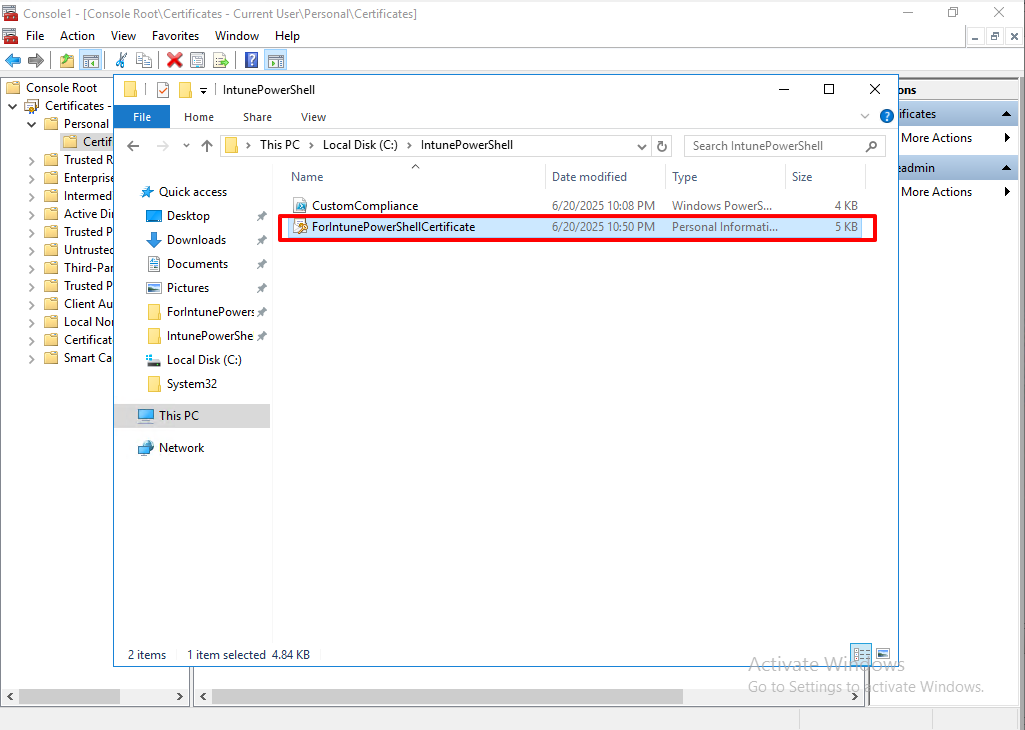Screen dimensions: 1025x730
Task: Open the File menu in MMC
Action: (35, 36)
